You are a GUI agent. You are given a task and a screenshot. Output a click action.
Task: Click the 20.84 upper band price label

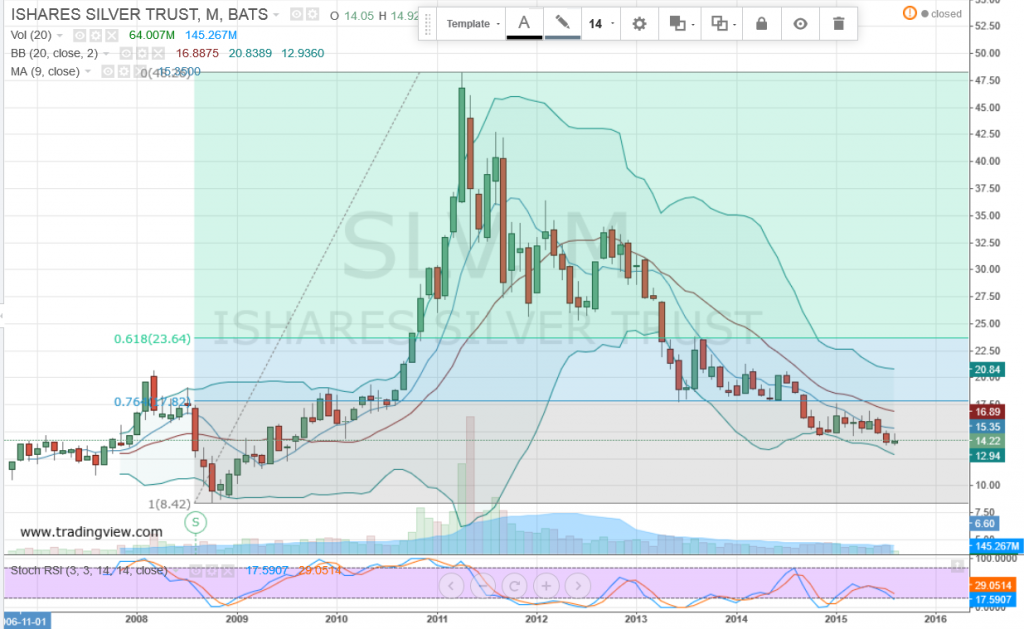click(987, 370)
